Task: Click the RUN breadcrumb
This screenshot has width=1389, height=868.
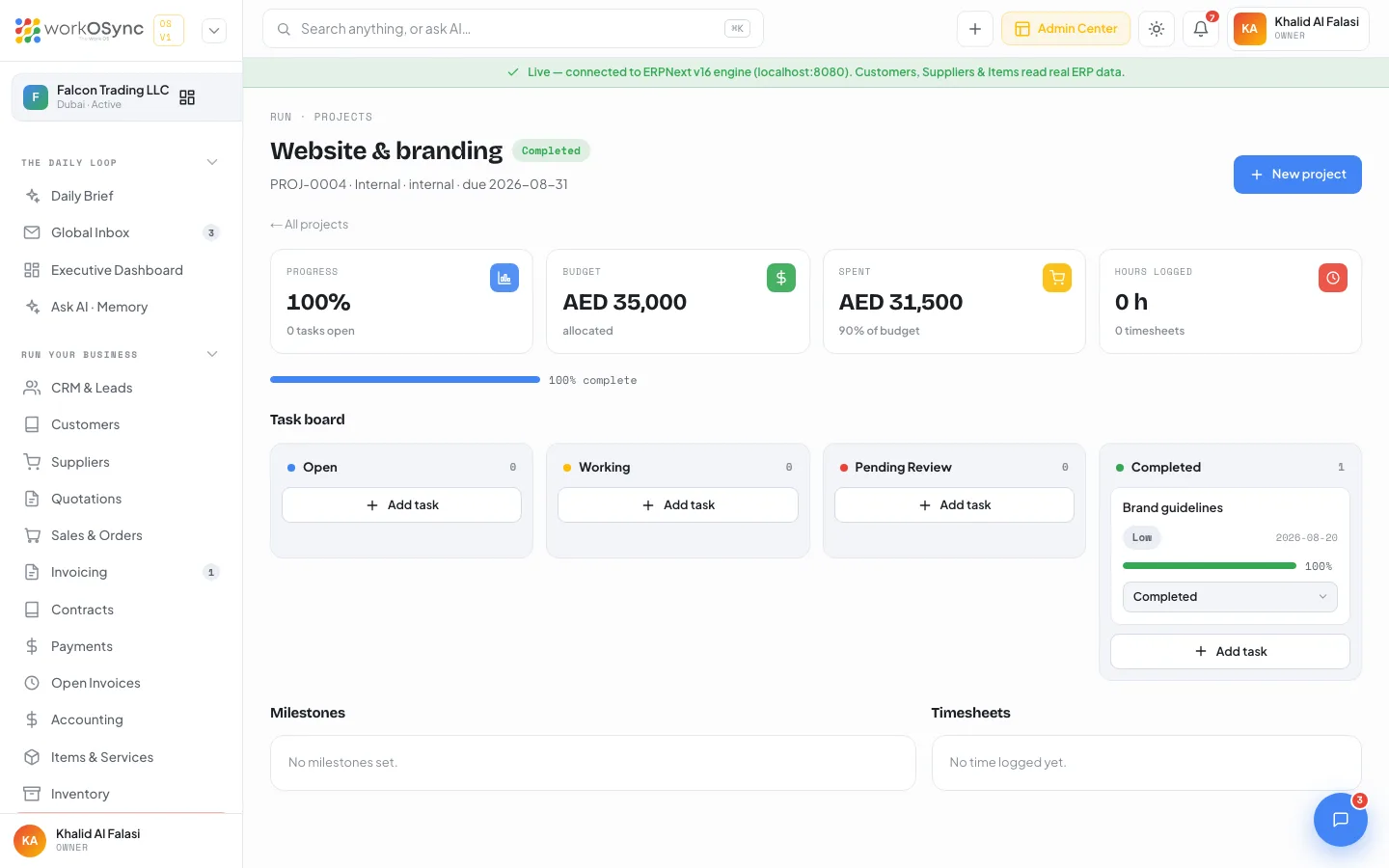Action: click(x=281, y=117)
